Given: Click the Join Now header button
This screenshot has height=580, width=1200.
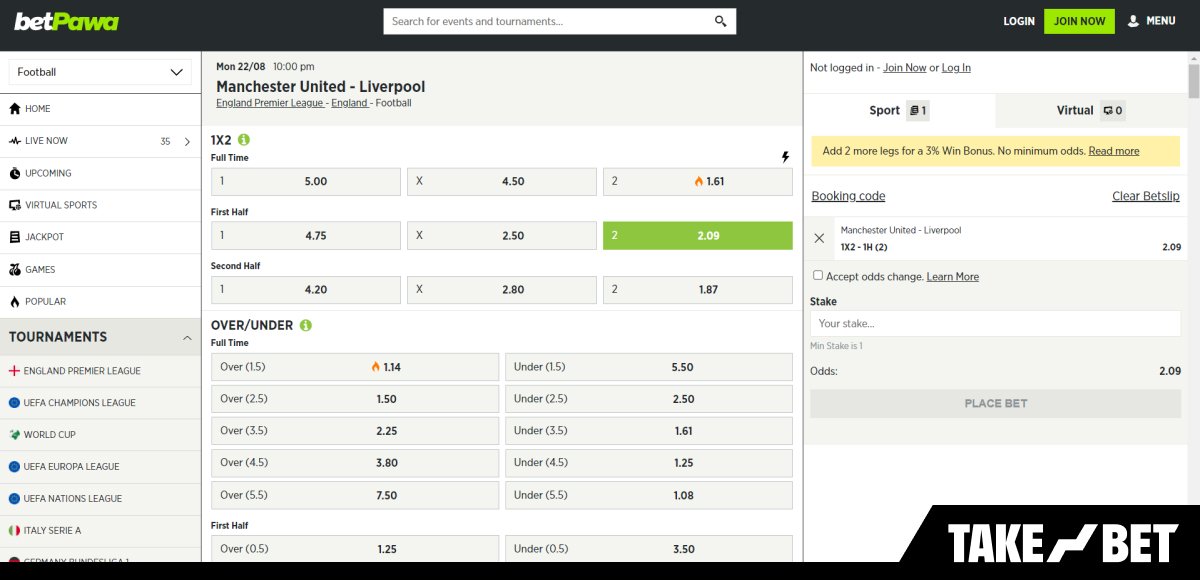Looking at the screenshot, I should pyautogui.click(x=1079, y=21).
